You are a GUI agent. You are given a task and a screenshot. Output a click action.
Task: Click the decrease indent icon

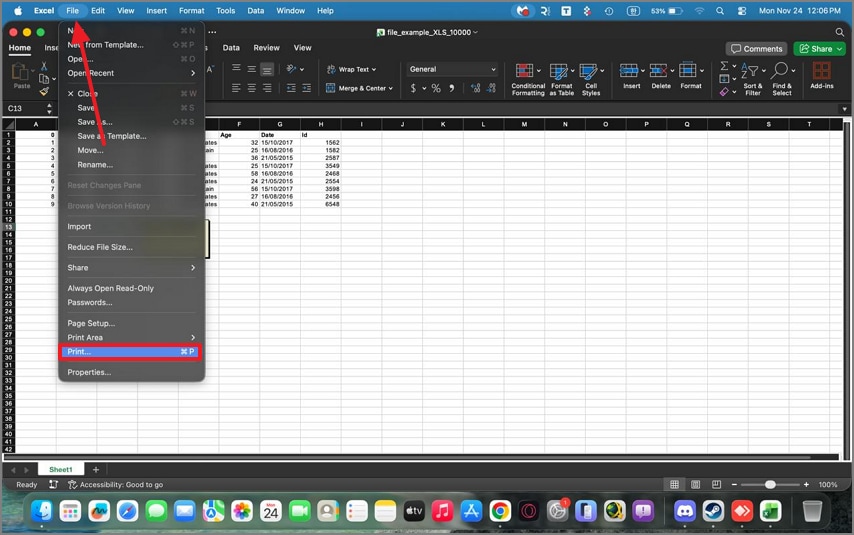pos(291,88)
